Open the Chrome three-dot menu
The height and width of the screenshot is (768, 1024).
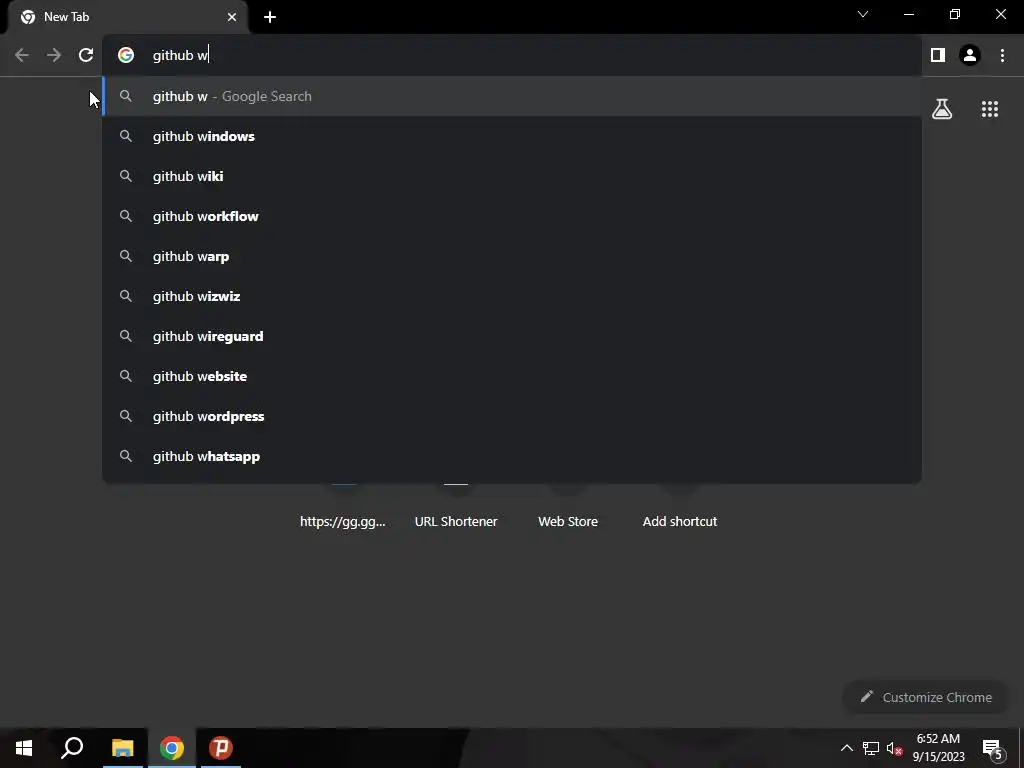pos(1002,56)
